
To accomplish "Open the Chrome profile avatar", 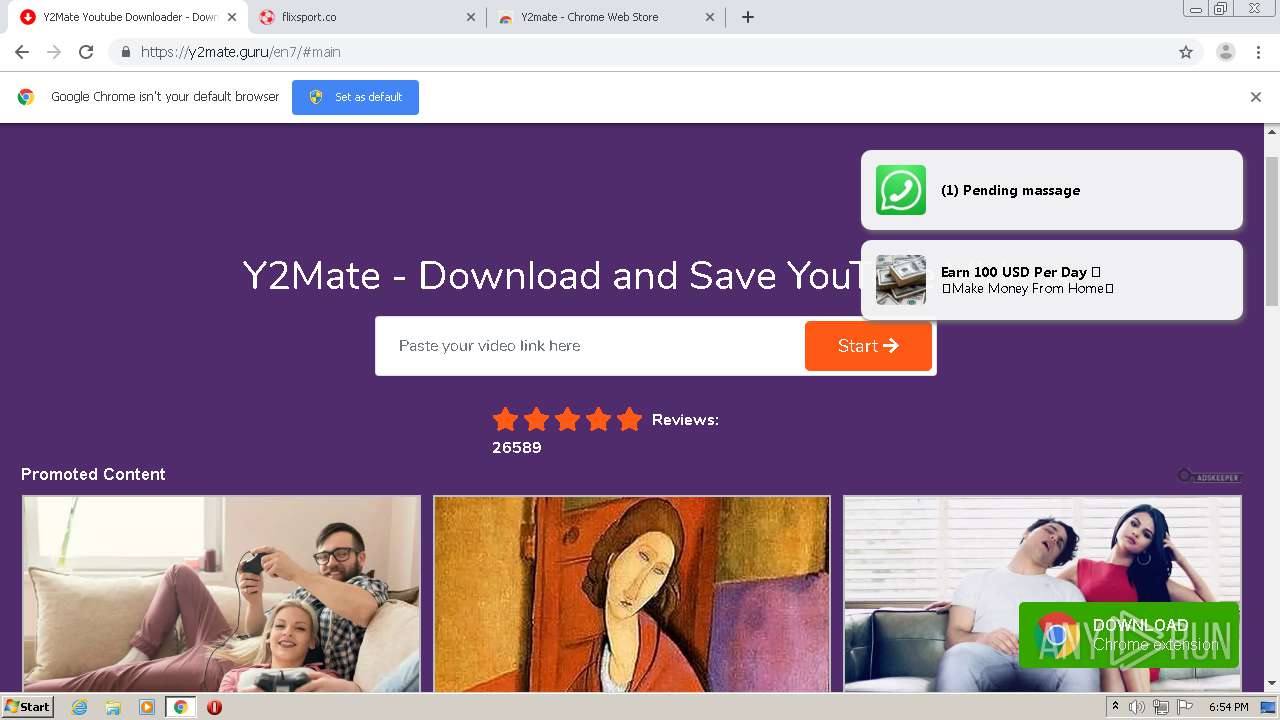I will pos(1226,52).
